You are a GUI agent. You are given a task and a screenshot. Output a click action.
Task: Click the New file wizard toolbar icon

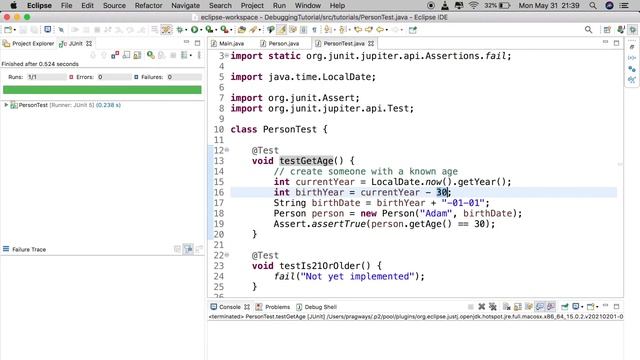point(8,30)
